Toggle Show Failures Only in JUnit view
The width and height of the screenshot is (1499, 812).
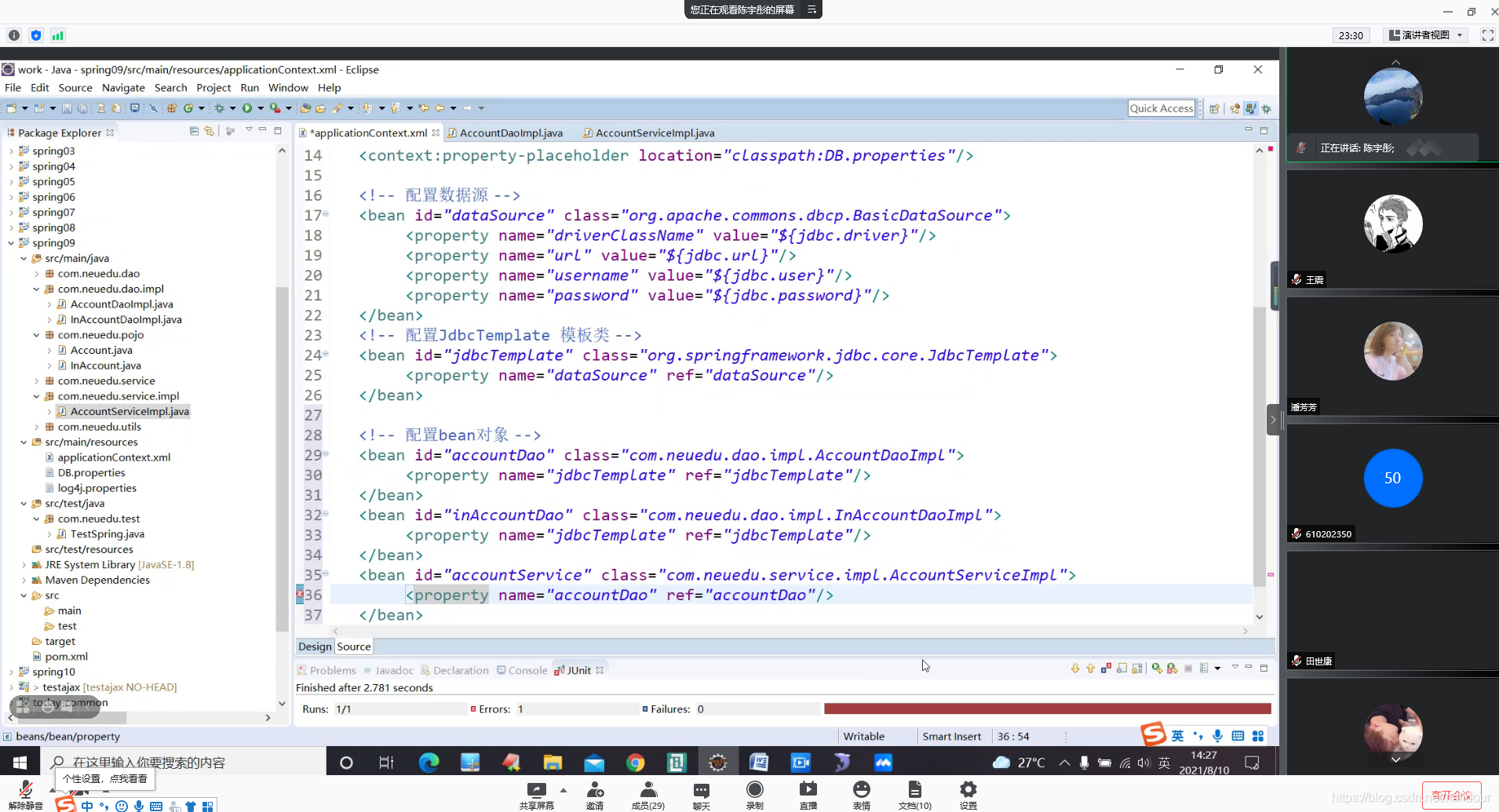click(1106, 668)
